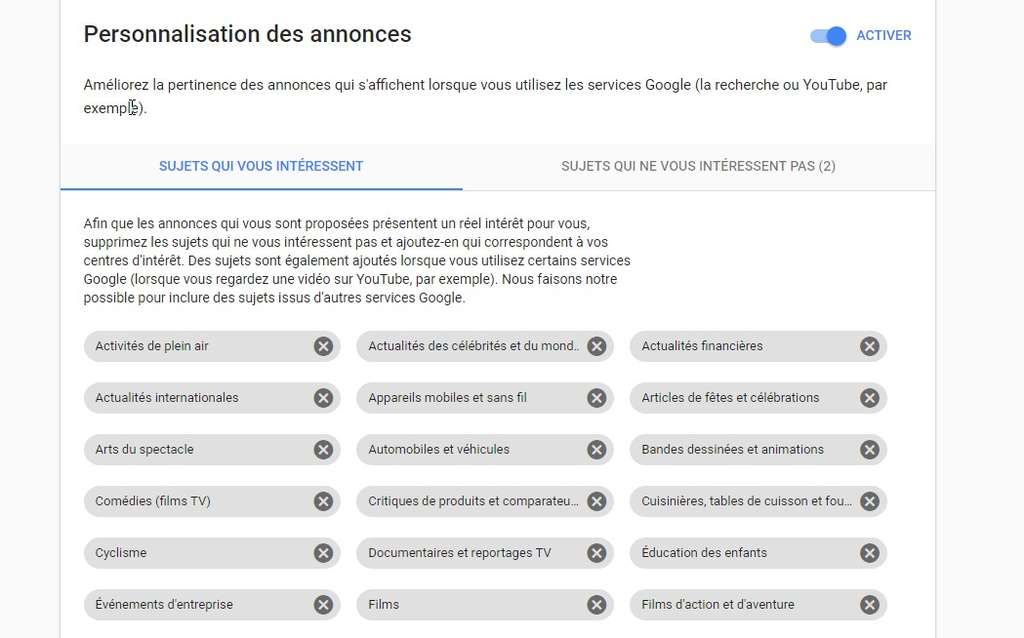Delete the "Actualités des célébrités" topic chip
This screenshot has width=1024, height=638.
tap(596, 346)
